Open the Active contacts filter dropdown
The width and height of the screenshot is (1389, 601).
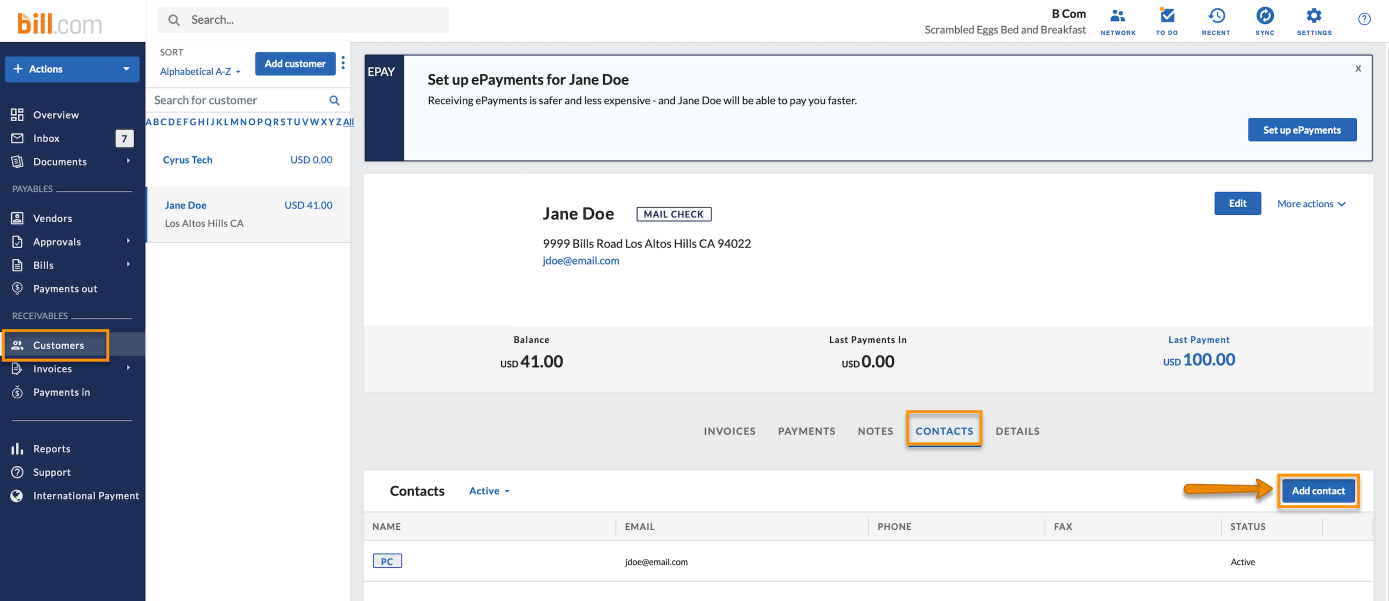(x=490, y=491)
